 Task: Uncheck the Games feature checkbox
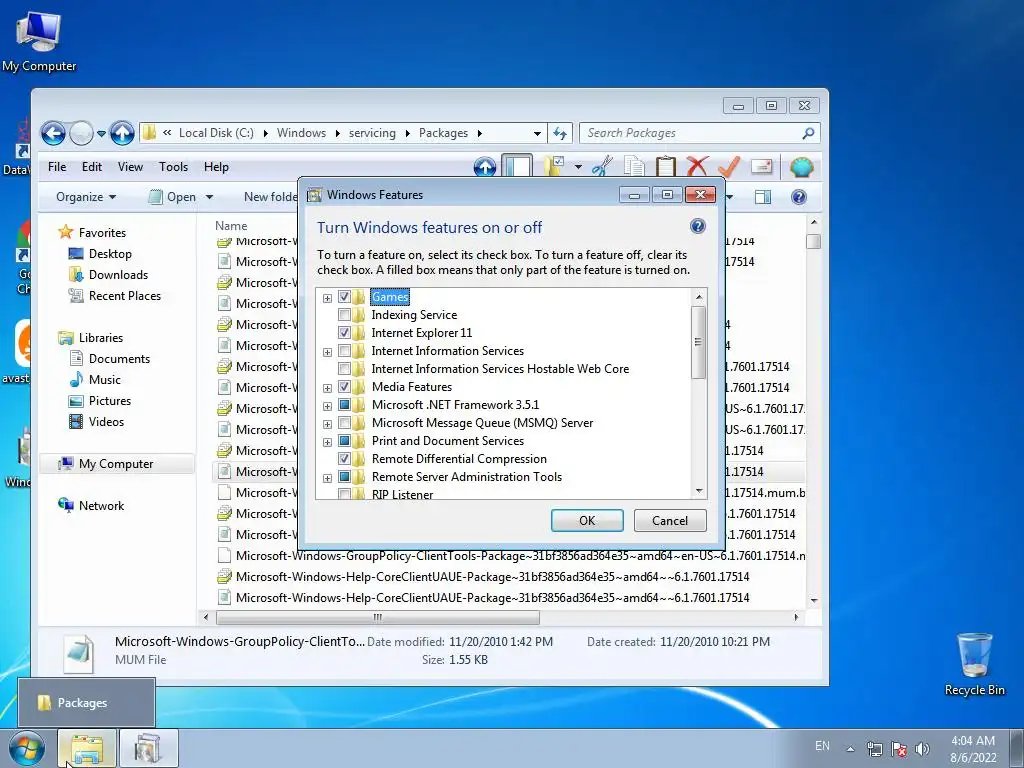click(344, 297)
